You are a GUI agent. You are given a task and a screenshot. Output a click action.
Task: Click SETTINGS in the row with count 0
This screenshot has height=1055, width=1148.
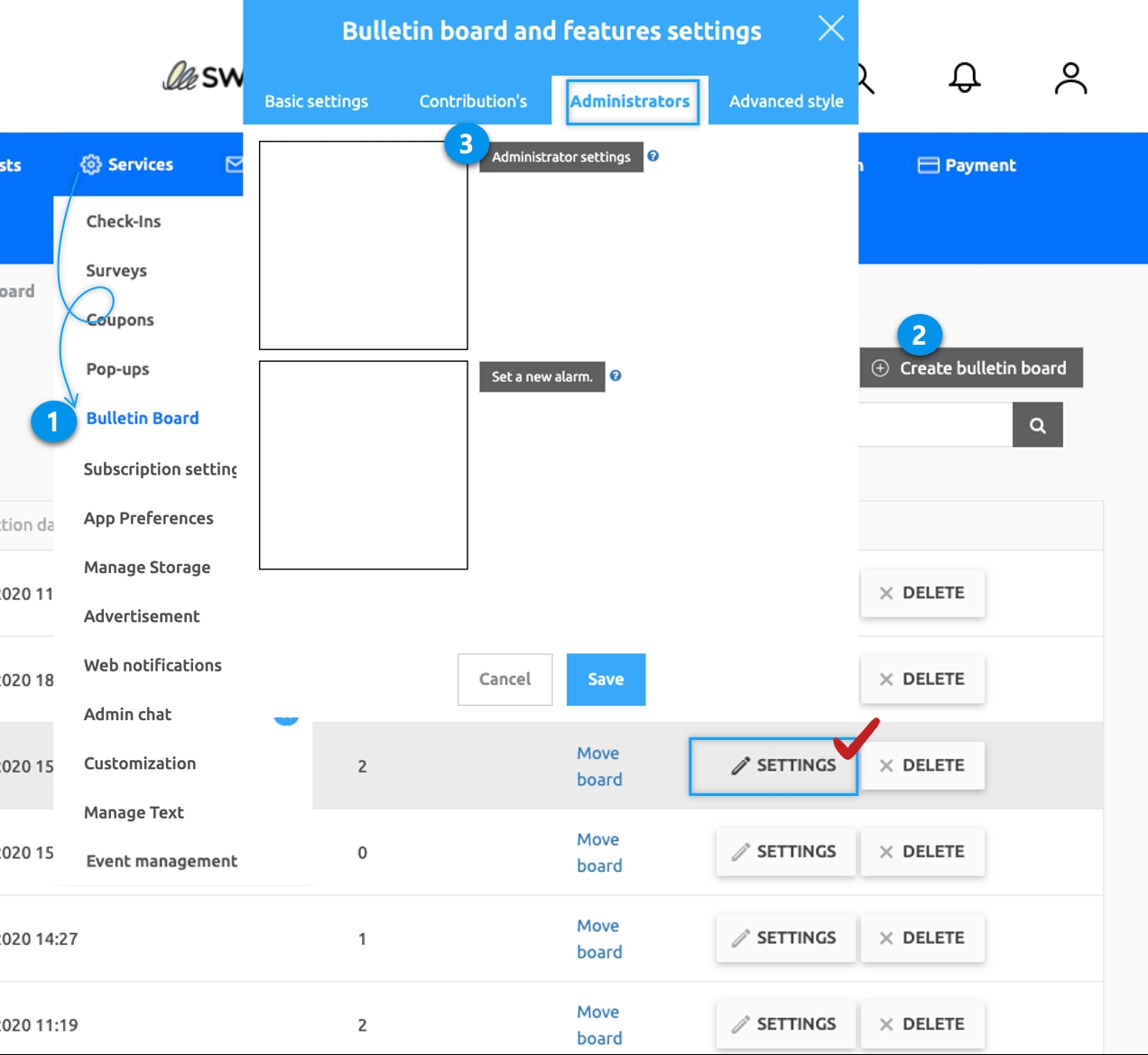(785, 852)
